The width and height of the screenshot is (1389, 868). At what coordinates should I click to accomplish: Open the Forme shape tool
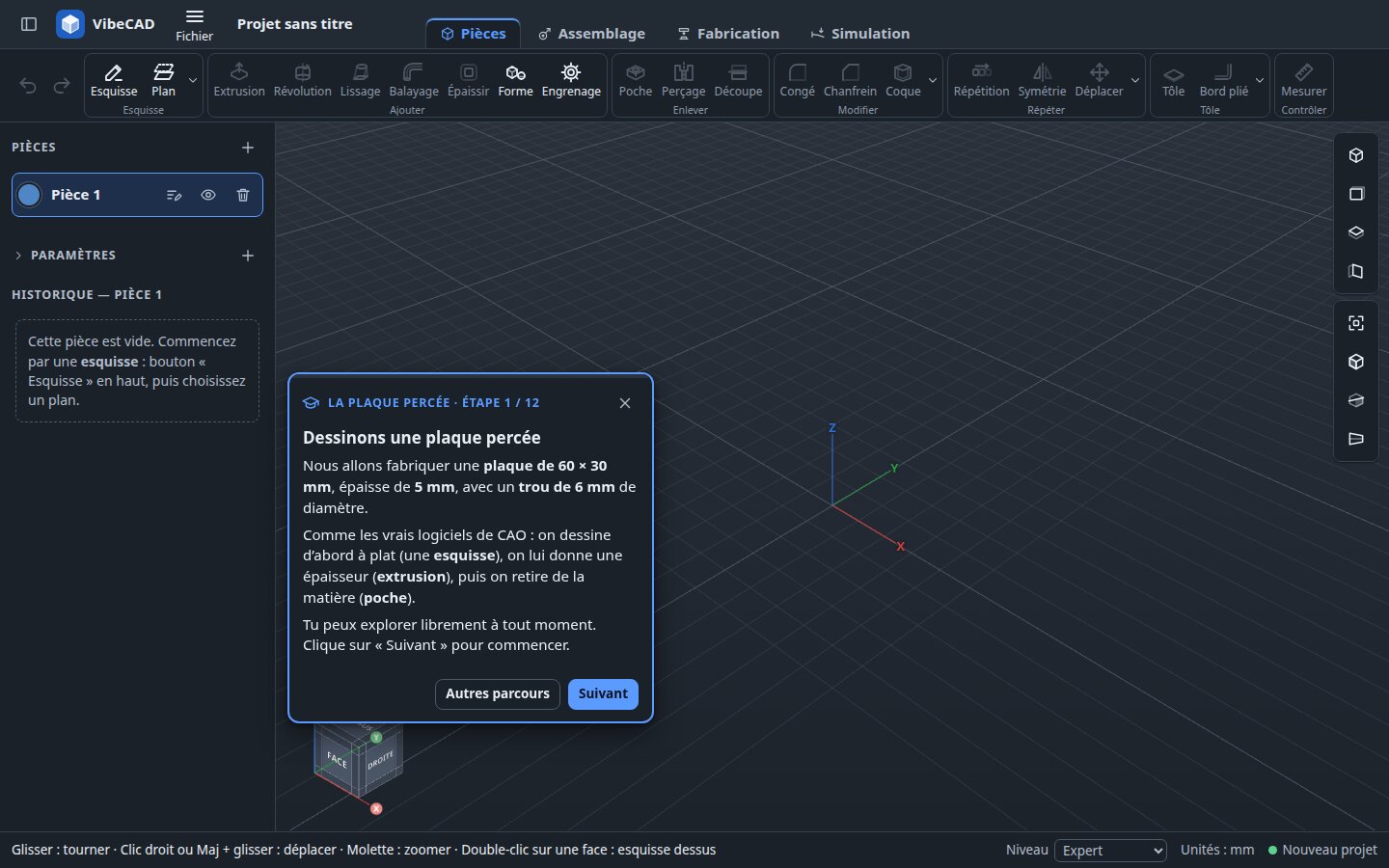click(516, 80)
